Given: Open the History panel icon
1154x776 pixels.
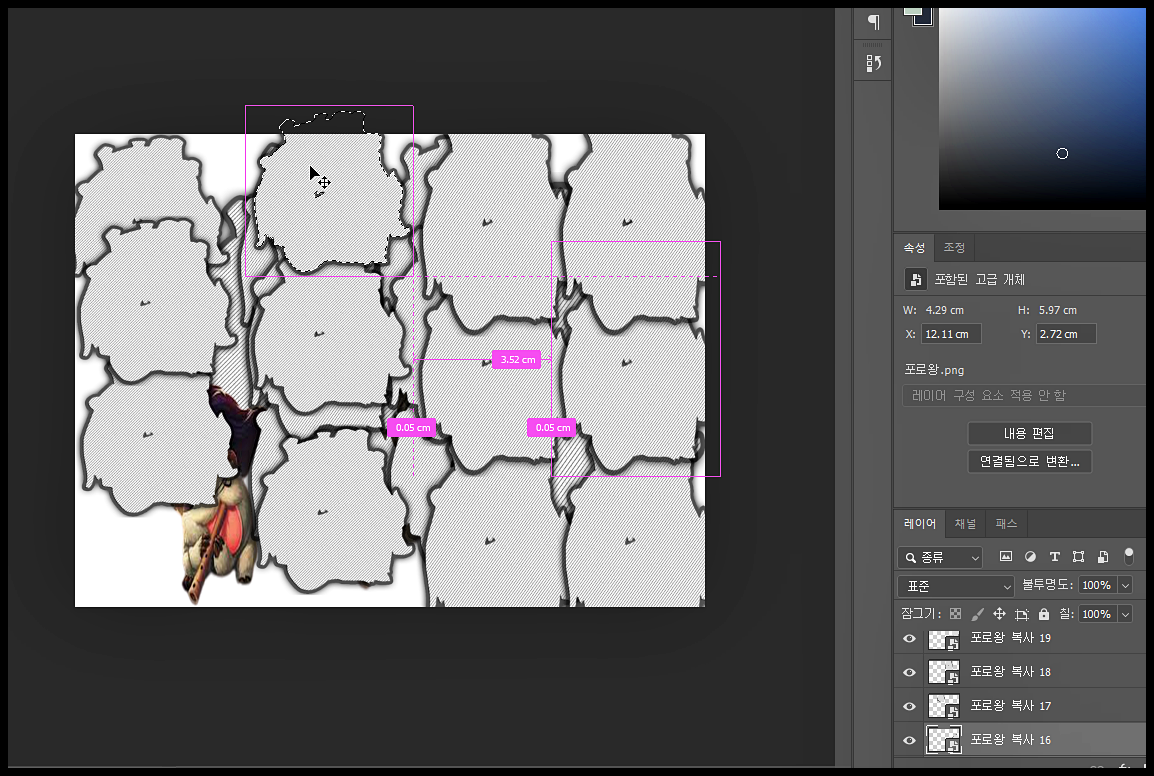Looking at the screenshot, I should point(873,63).
